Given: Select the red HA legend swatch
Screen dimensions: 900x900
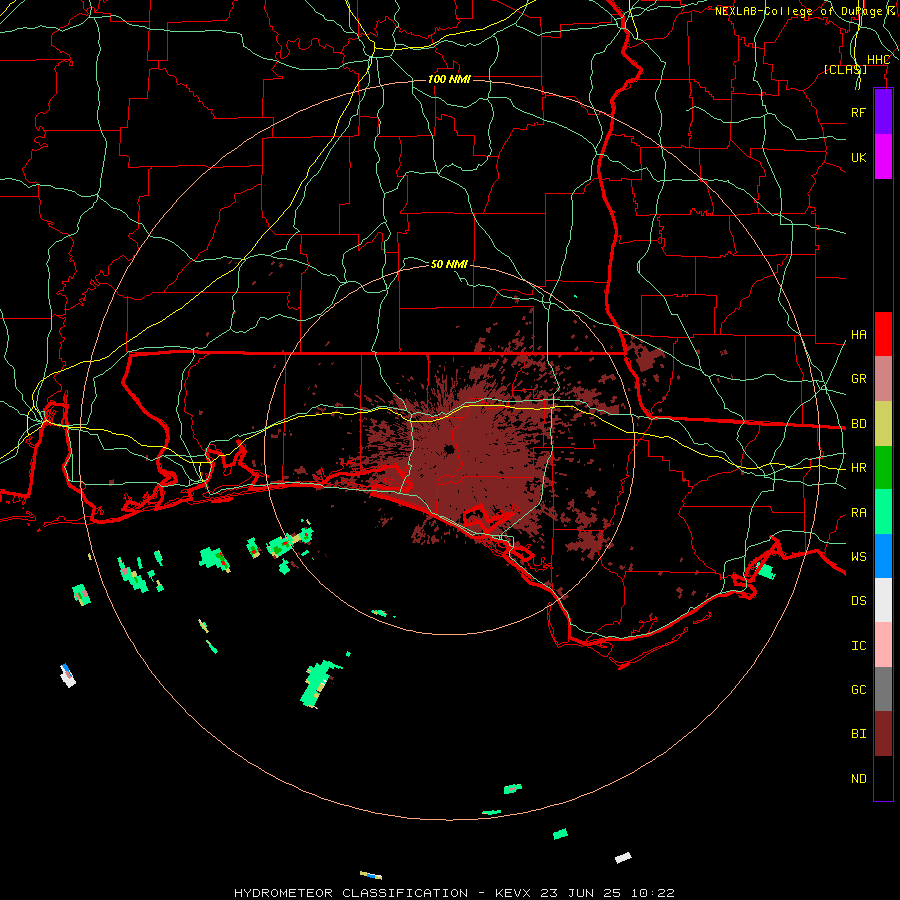Looking at the screenshot, I should (x=883, y=334).
